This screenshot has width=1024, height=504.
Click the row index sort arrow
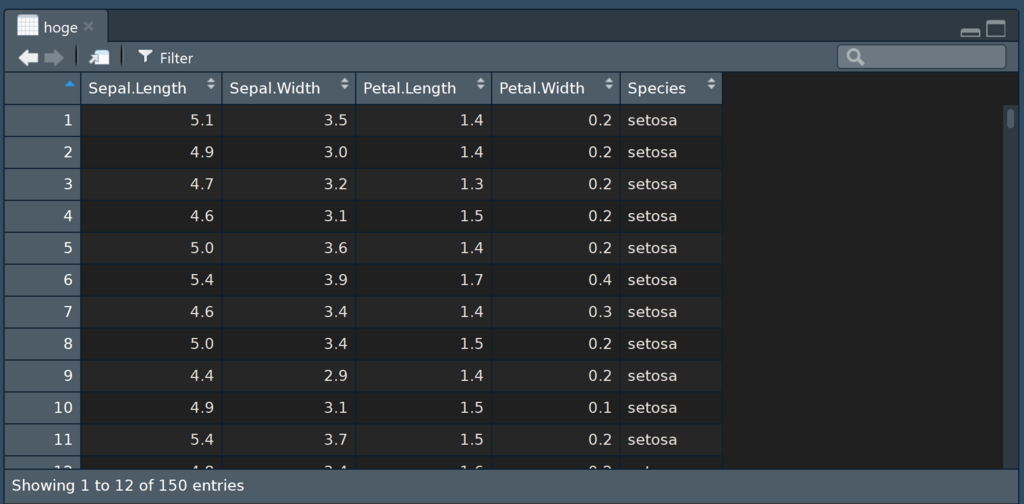click(69, 85)
